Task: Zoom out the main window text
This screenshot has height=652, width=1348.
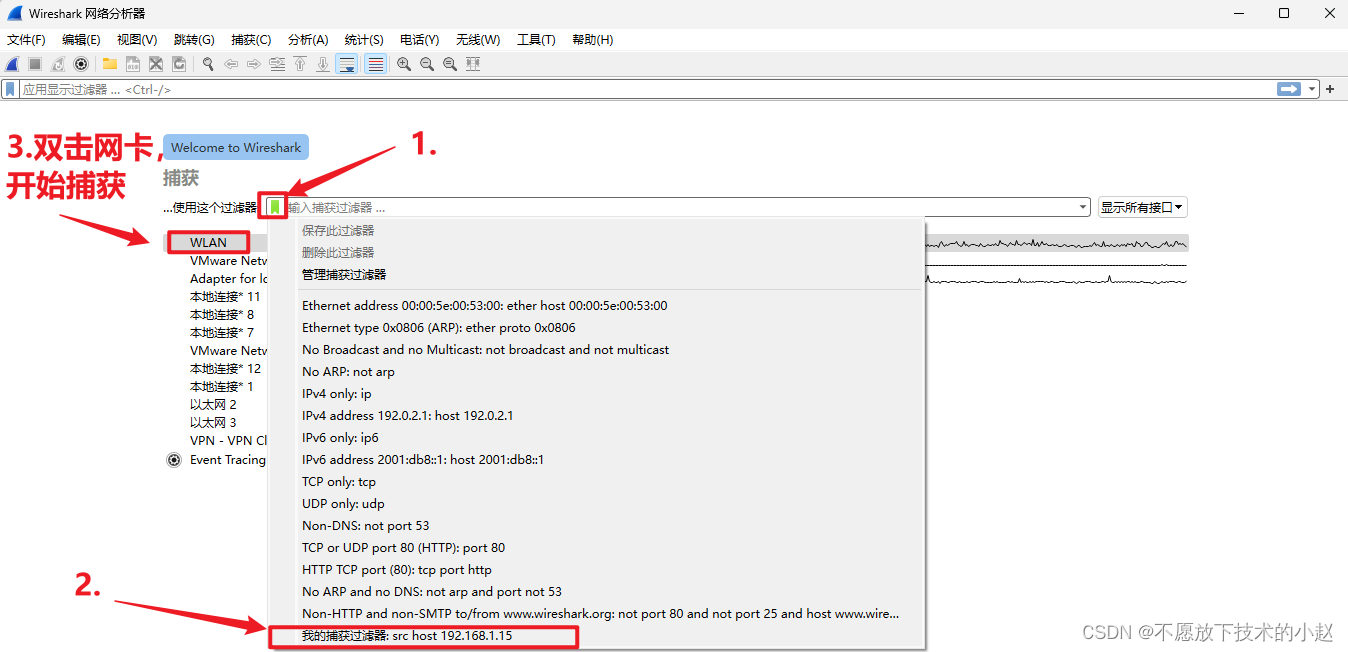Action: 427,64
